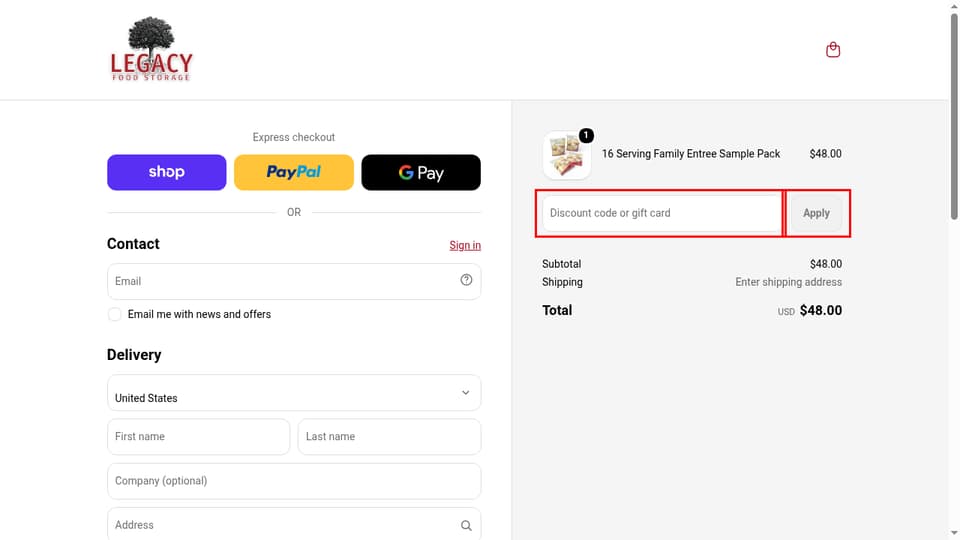Click the Legacy Food Storage logo
This screenshot has height=540, width=960.
pyautogui.click(x=151, y=49)
